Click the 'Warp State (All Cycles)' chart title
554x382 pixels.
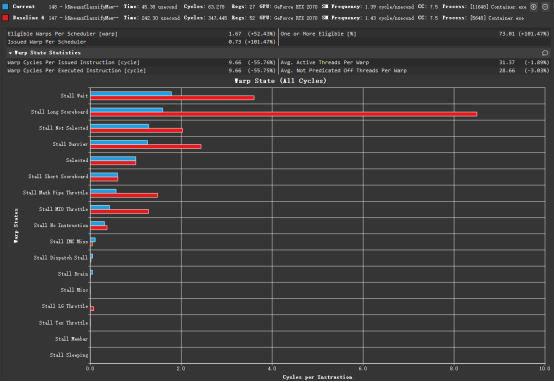pos(280,81)
